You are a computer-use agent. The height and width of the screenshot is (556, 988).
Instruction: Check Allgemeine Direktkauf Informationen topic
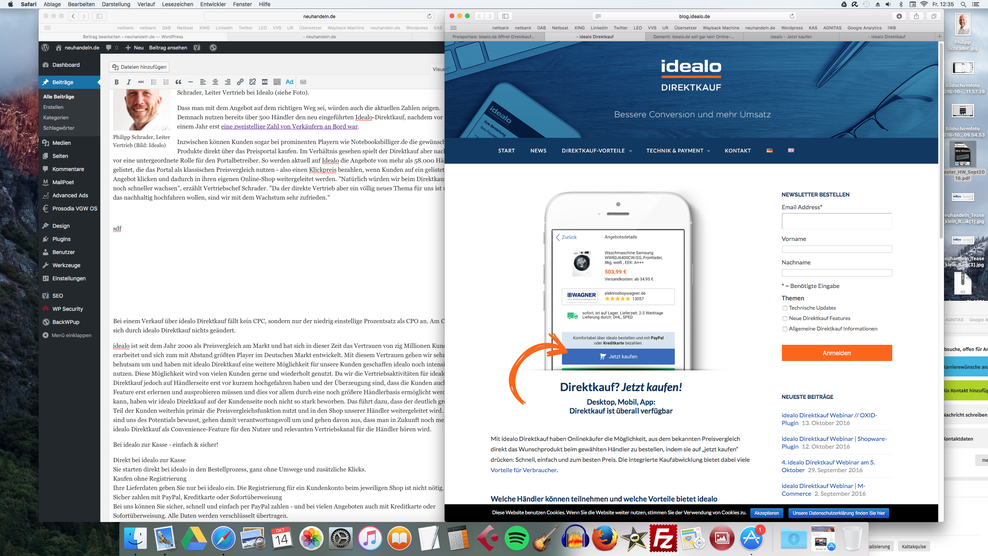tap(785, 329)
